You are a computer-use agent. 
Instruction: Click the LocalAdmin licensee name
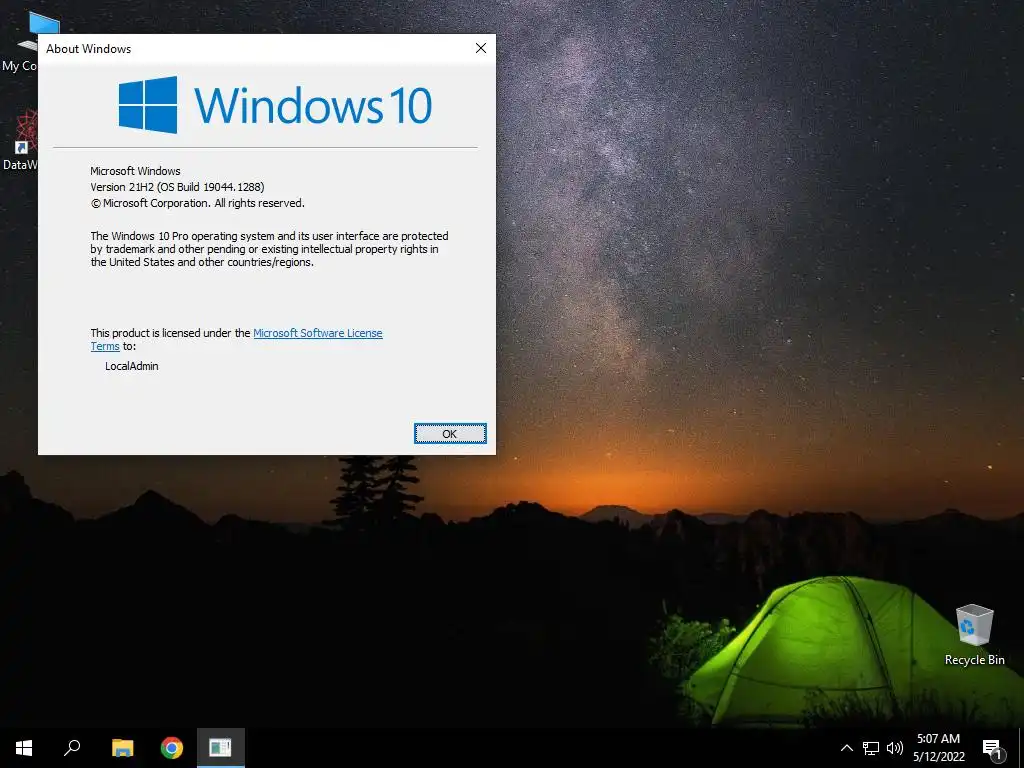(x=132, y=366)
